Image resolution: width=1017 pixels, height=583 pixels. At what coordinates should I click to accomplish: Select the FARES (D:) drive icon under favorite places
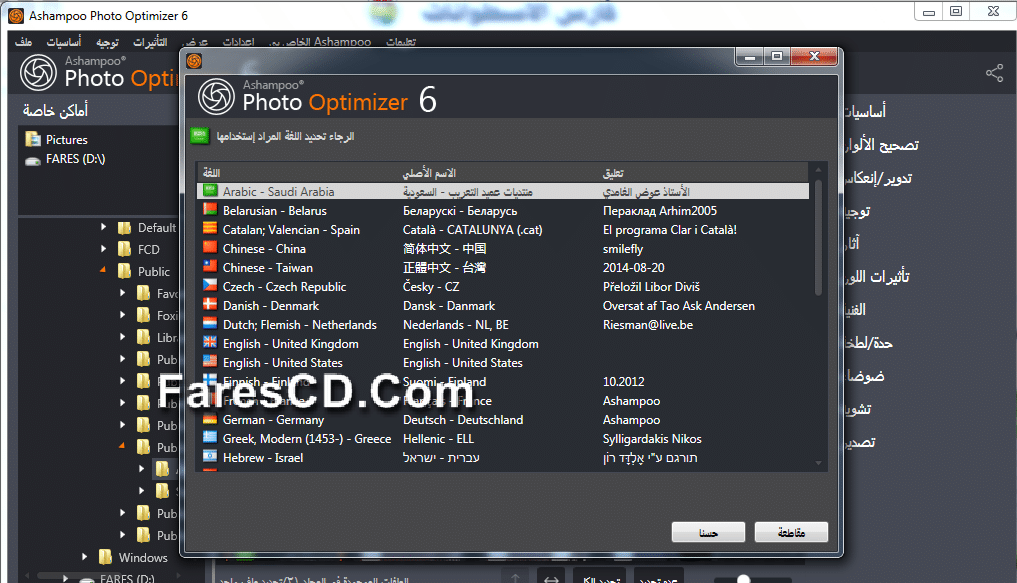32,160
